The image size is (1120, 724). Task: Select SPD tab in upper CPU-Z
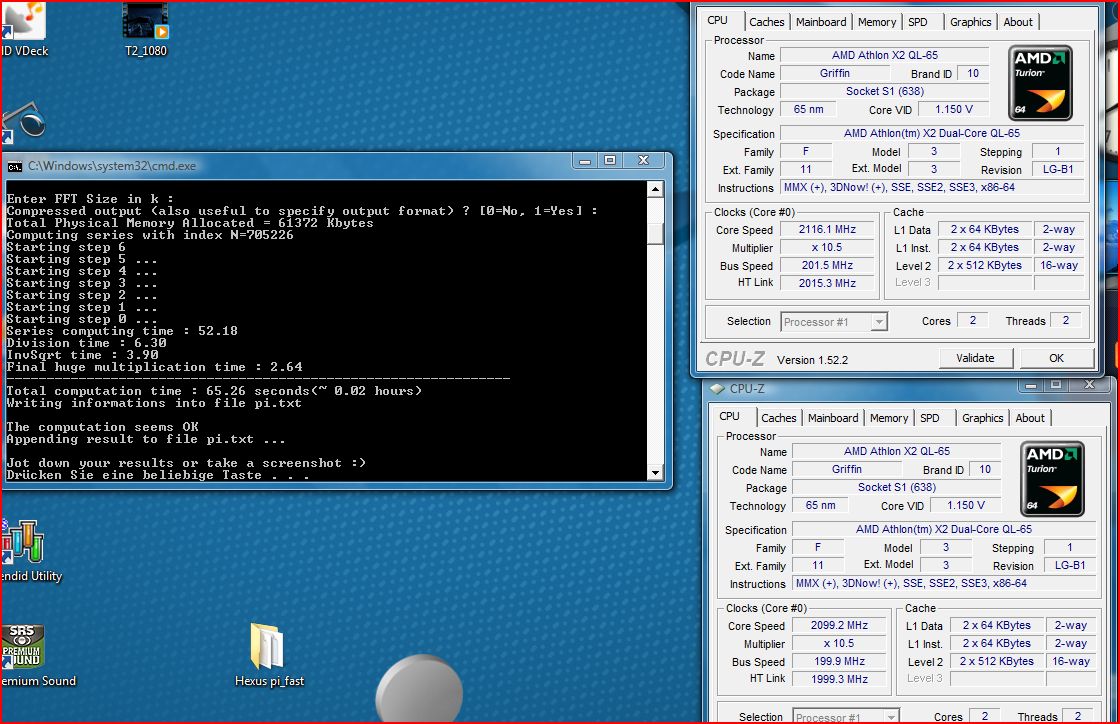point(918,22)
